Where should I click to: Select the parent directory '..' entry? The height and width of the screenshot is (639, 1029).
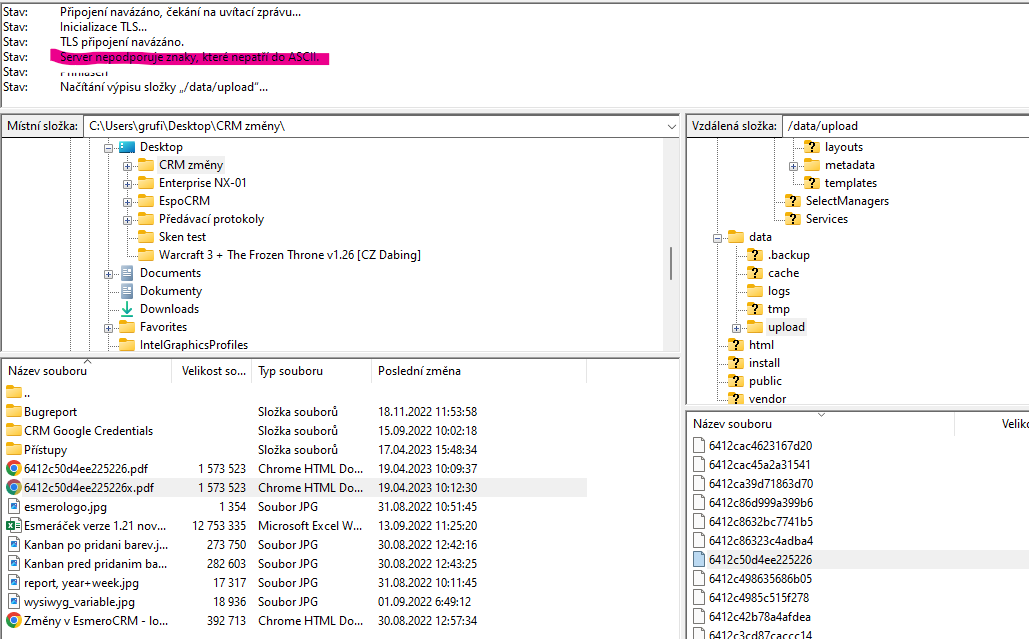click(x=27, y=392)
